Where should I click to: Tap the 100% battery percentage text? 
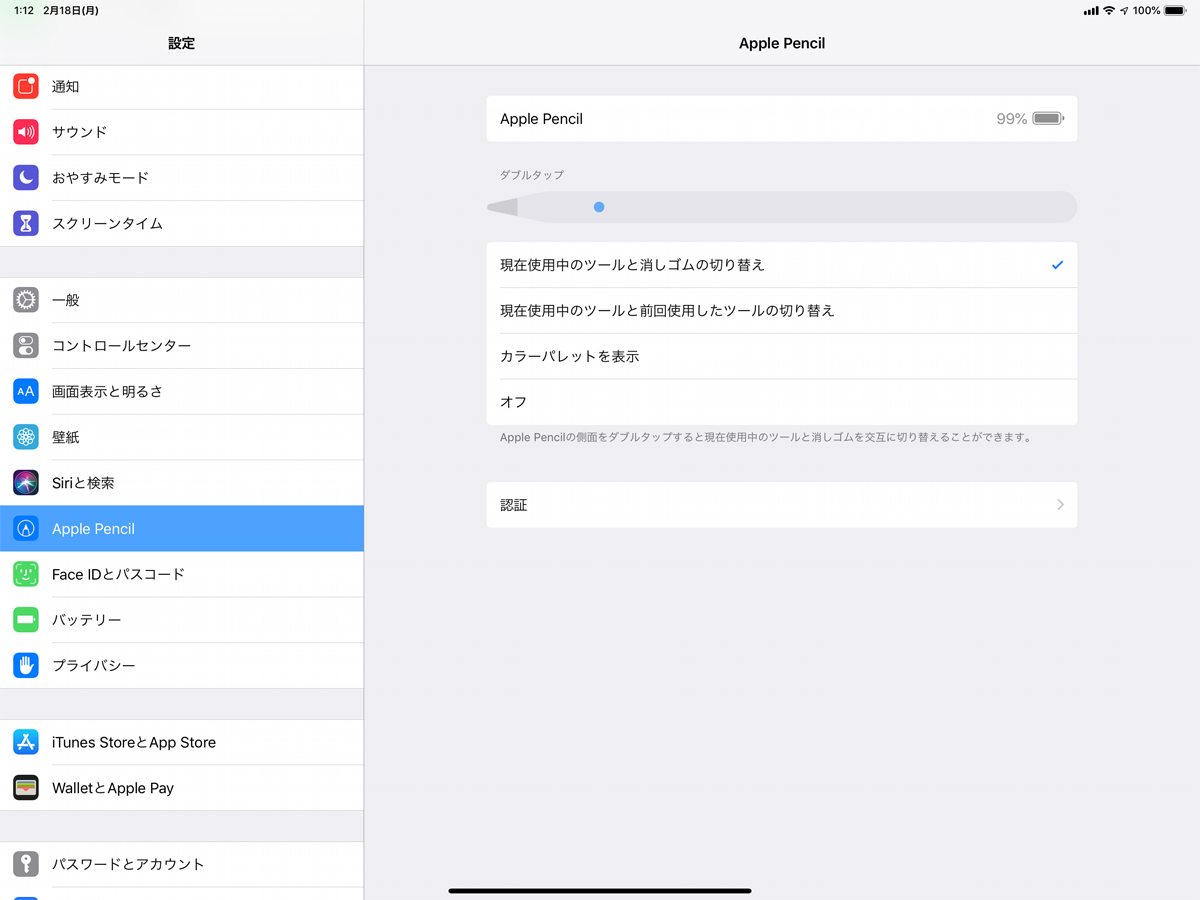pyautogui.click(x=1147, y=10)
